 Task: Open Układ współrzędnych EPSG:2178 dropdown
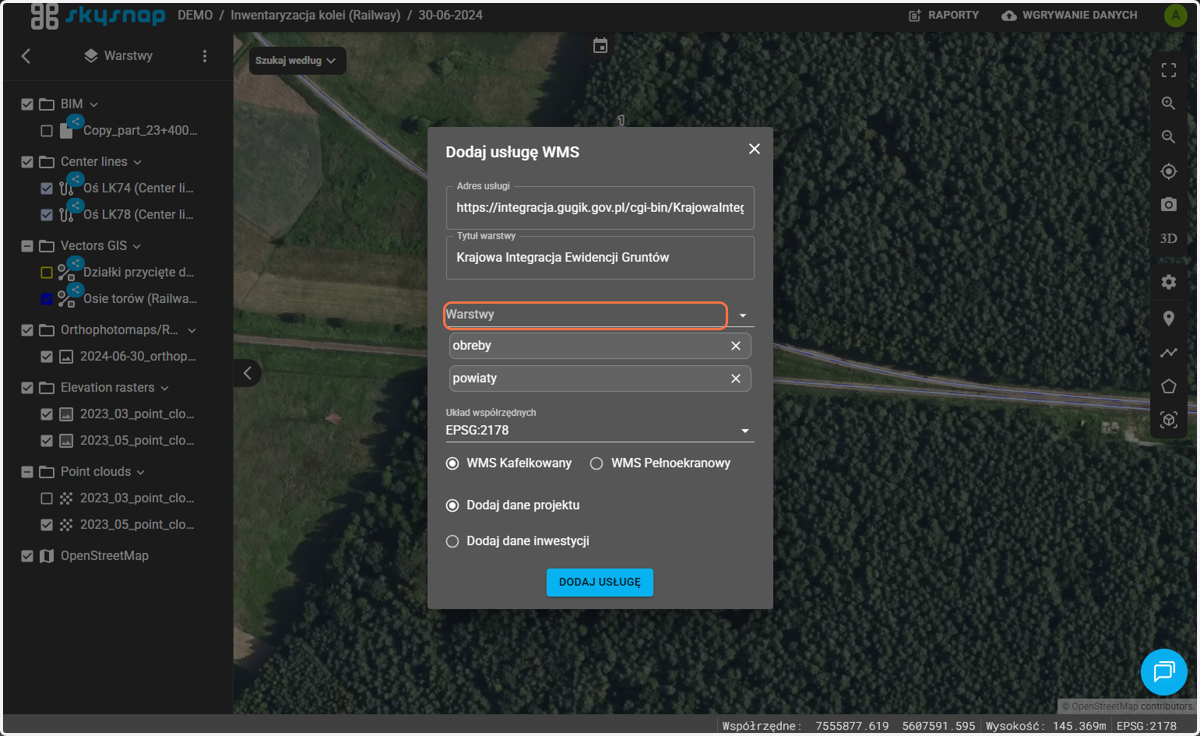click(600, 431)
